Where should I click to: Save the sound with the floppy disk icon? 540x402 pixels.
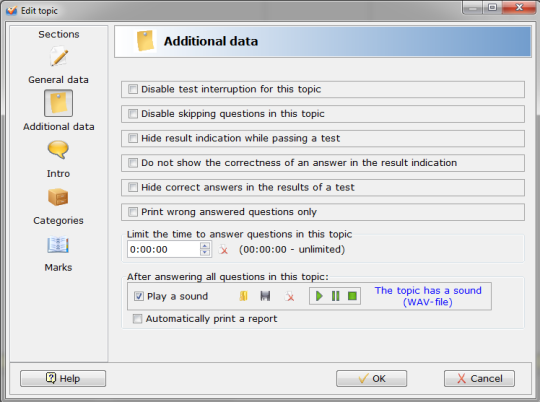click(265, 296)
